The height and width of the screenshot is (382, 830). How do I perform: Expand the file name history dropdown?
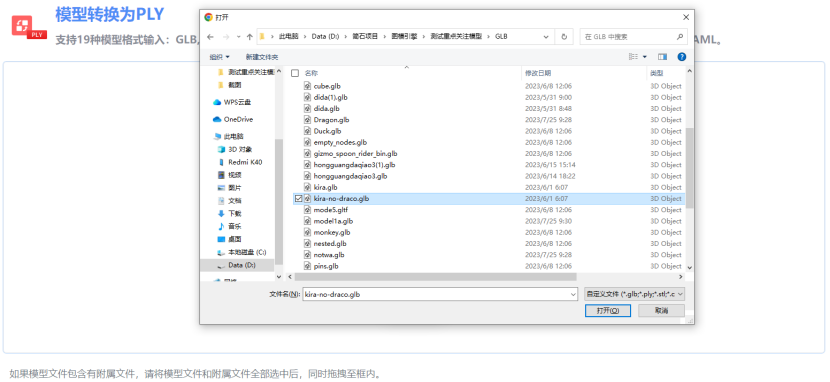(x=573, y=294)
